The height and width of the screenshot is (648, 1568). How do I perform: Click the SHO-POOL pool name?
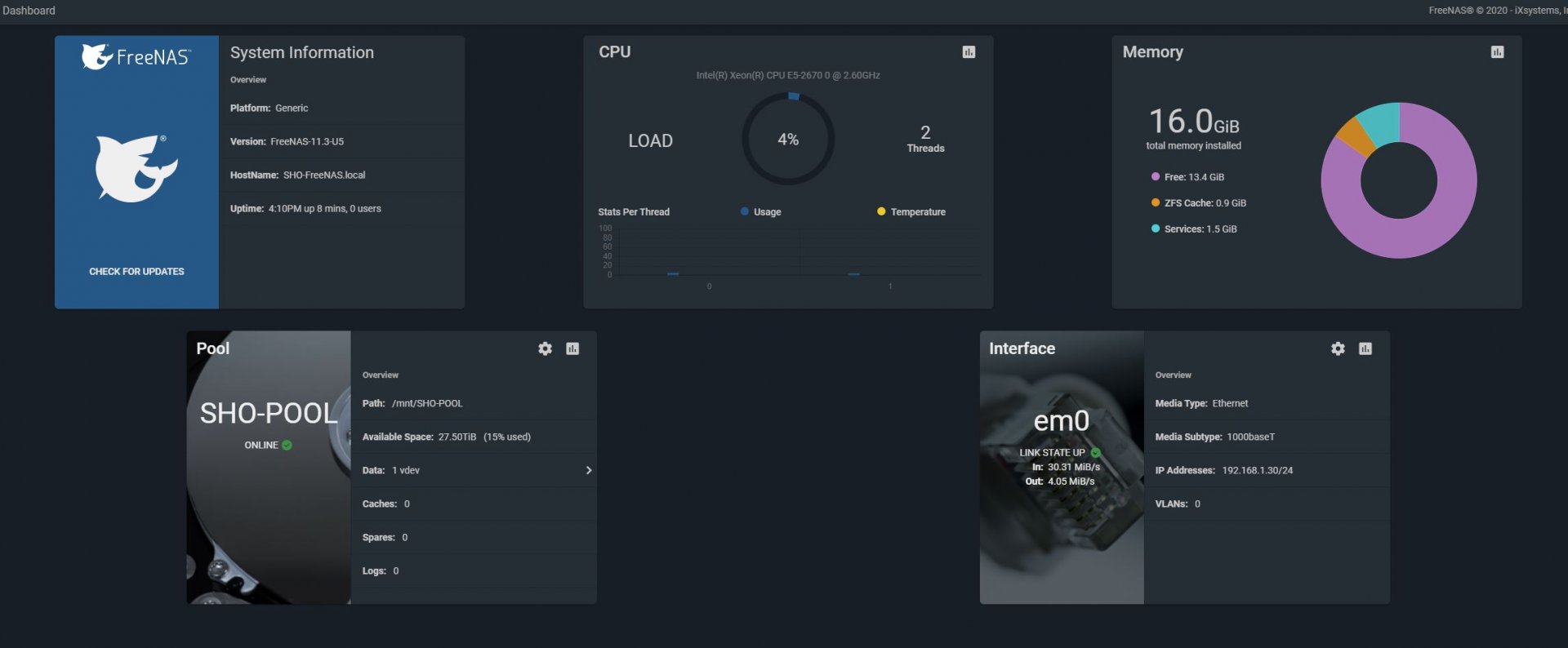[269, 414]
